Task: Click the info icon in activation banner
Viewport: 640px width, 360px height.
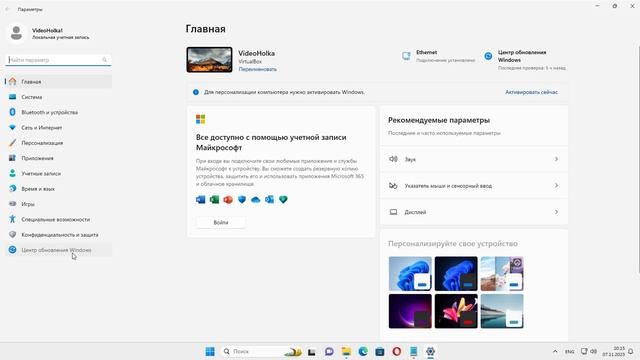Action: [196, 92]
